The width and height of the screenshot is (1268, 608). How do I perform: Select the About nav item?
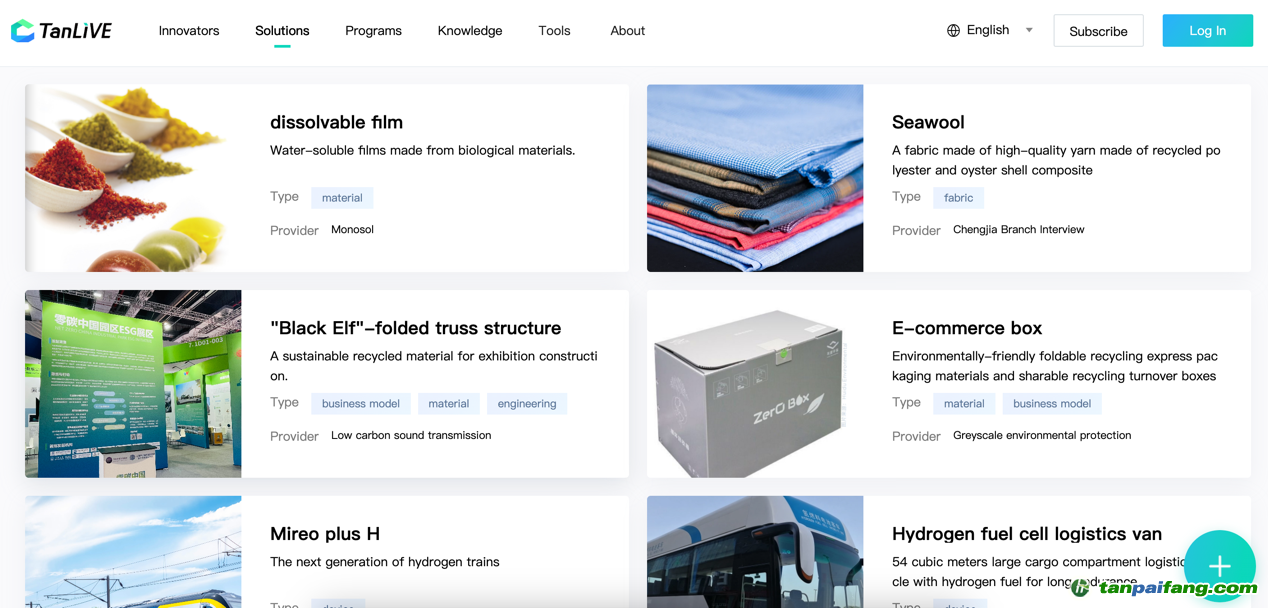[x=627, y=31]
